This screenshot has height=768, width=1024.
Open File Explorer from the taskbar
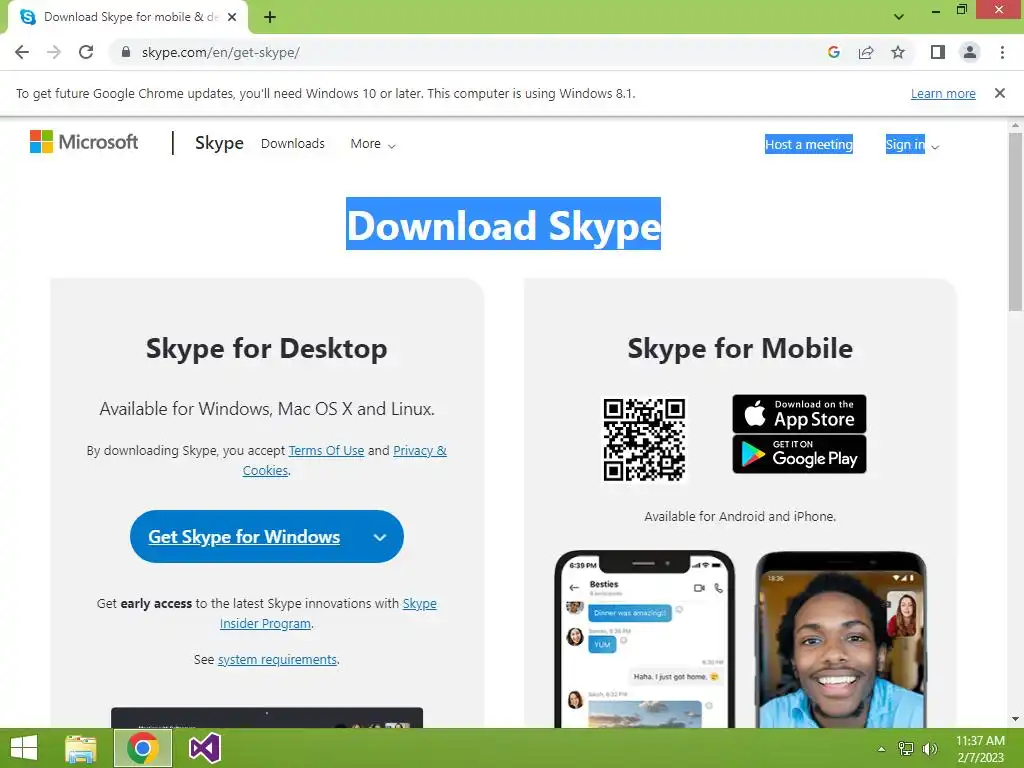point(81,748)
